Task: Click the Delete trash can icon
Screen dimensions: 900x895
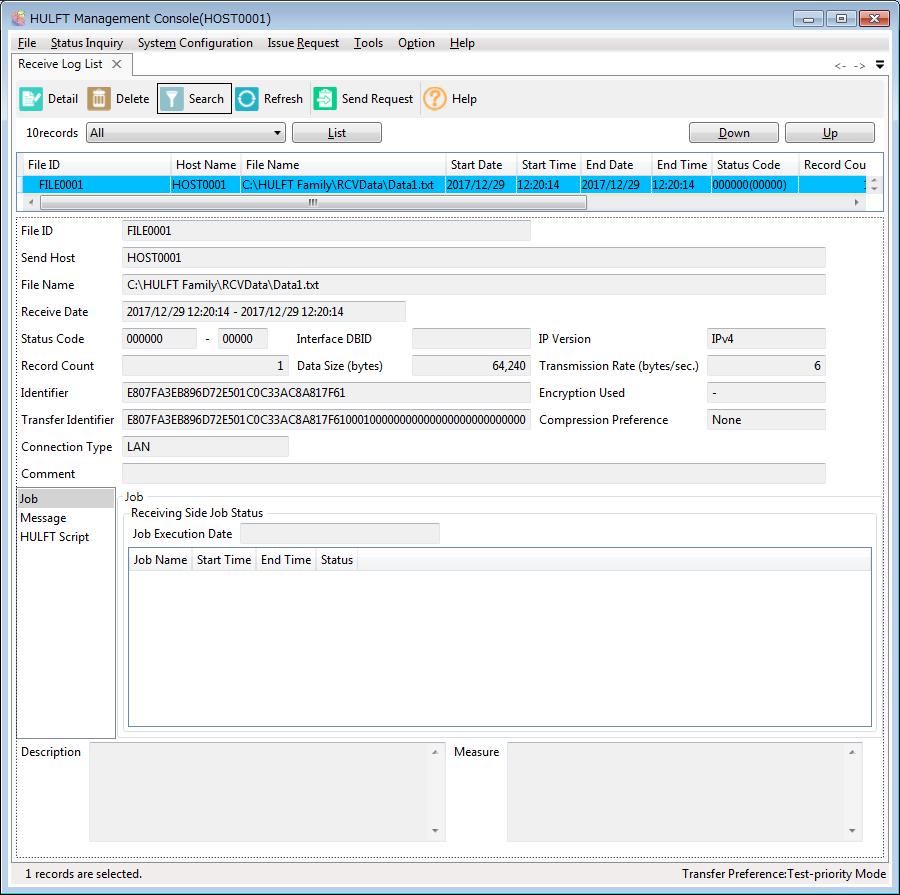Action: 99,99
